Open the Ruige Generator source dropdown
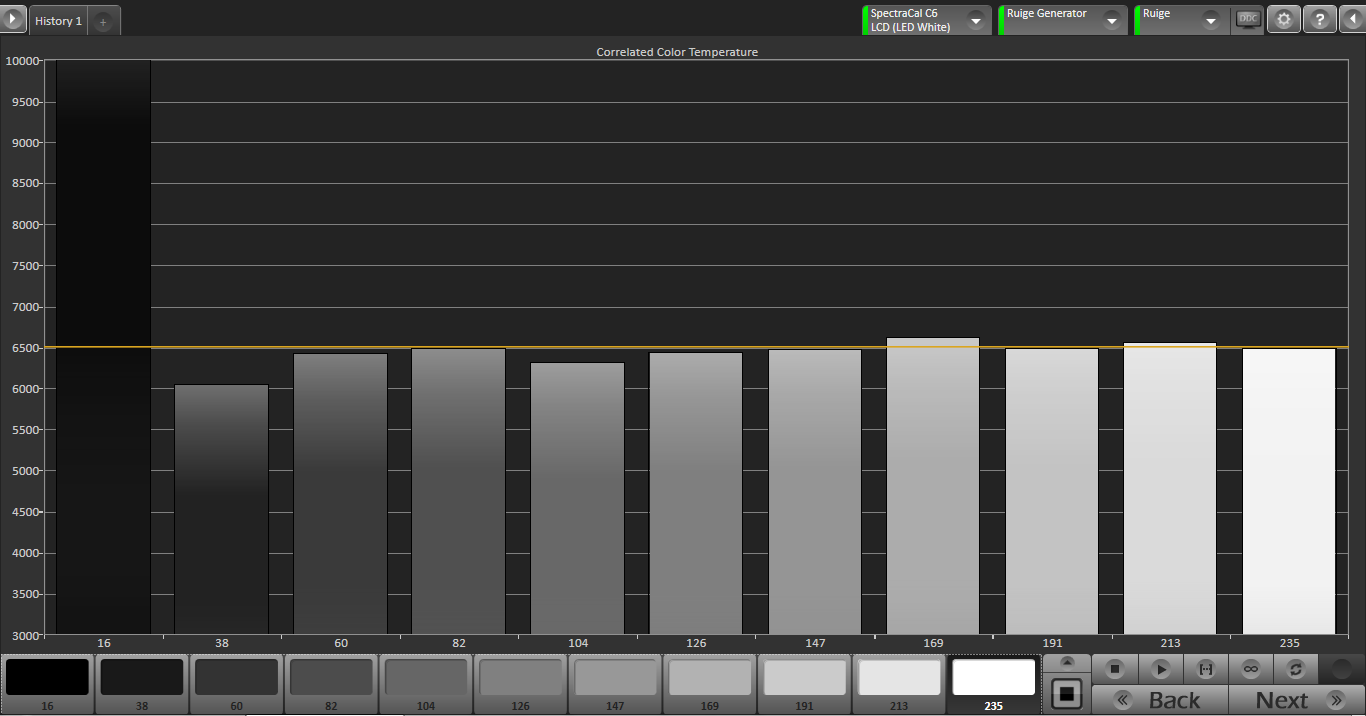Screen dimensions: 1366x716 tap(1111, 21)
